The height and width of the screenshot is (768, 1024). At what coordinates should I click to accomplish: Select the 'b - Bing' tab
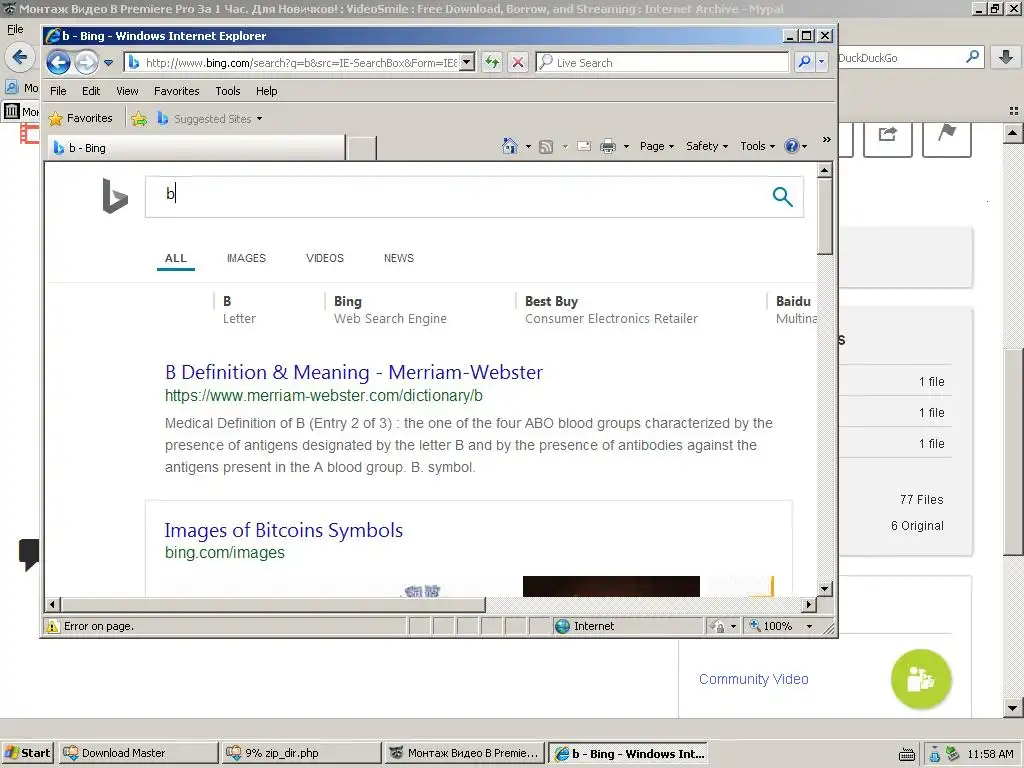(196, 148)
